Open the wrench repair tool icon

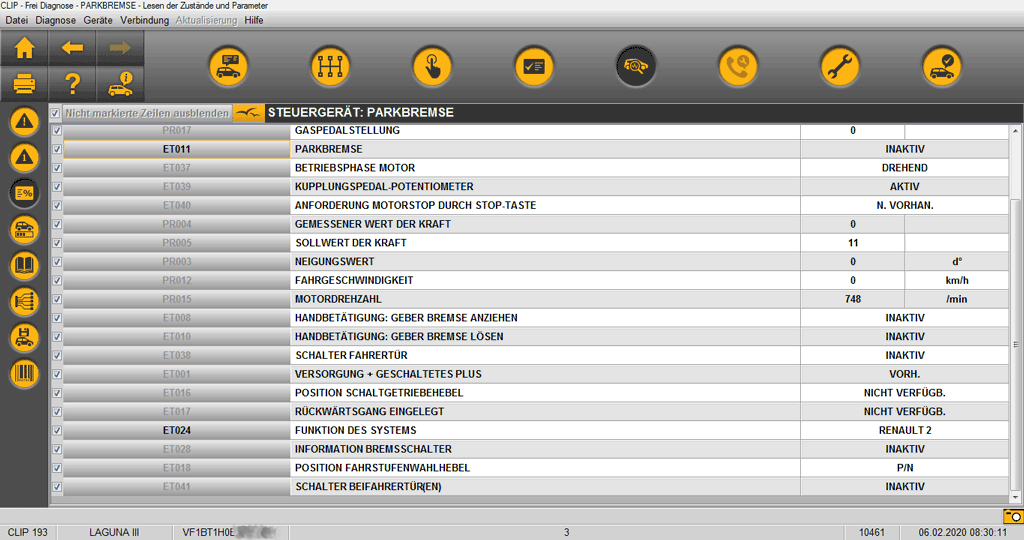tap(839, 67)
